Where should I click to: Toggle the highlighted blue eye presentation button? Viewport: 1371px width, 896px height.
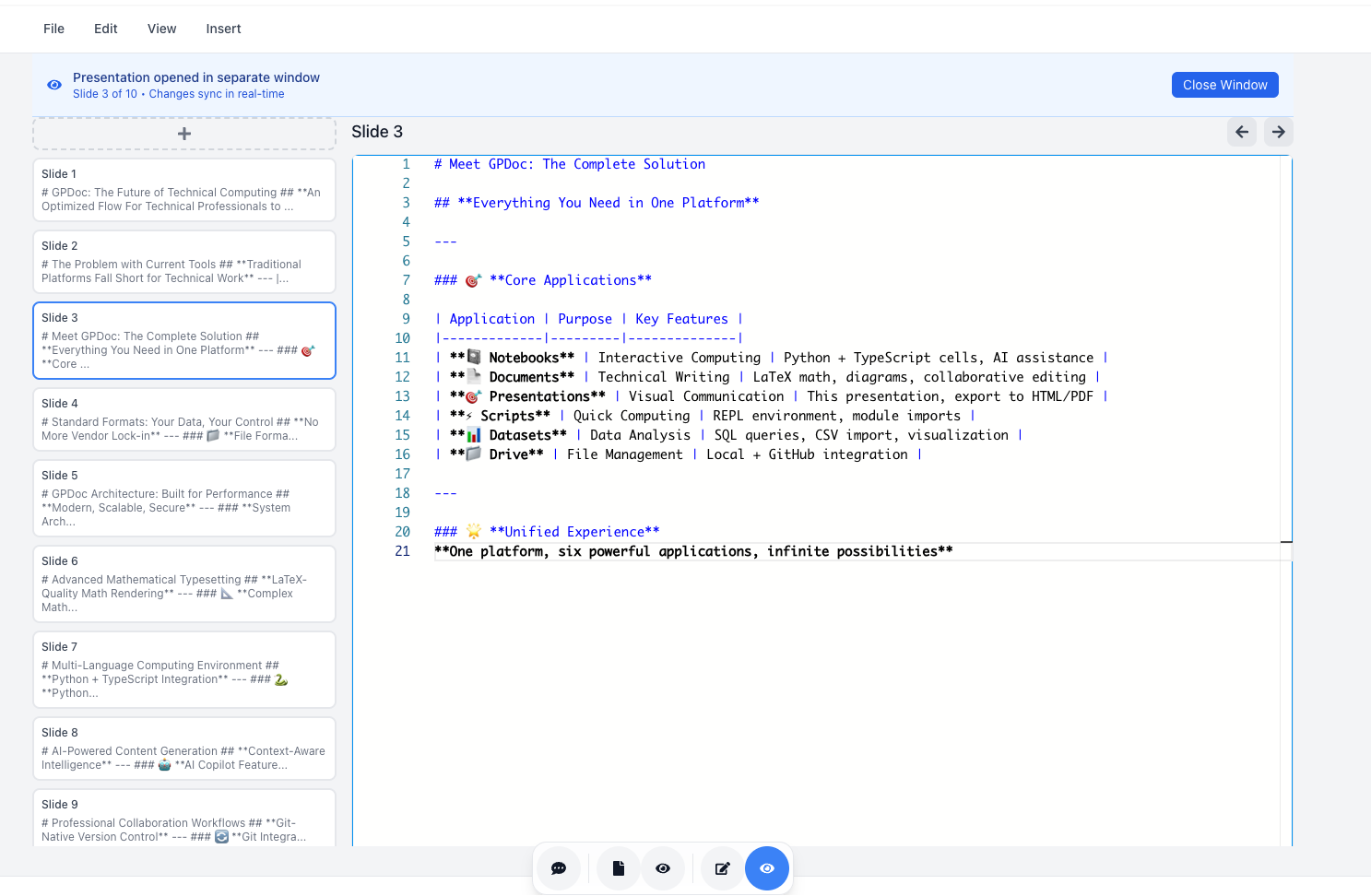click(767, 868)
